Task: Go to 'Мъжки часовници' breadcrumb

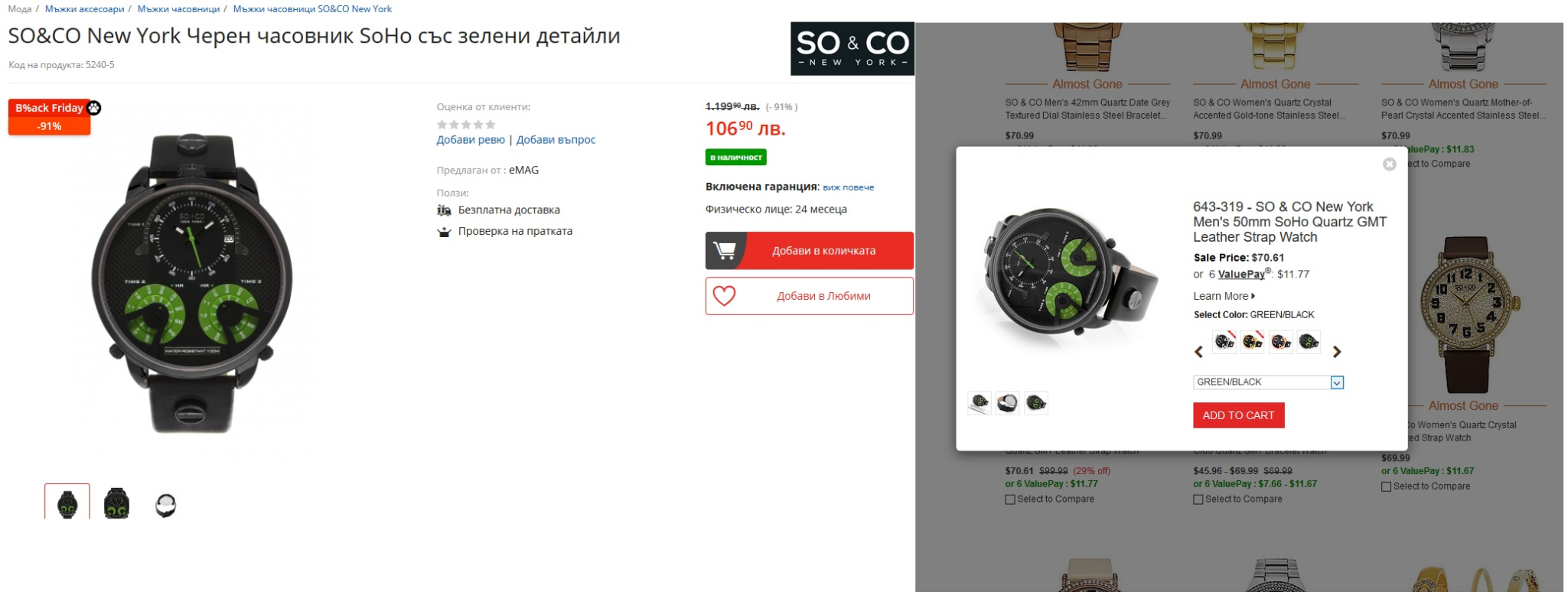Action: (x=178, y=9)
